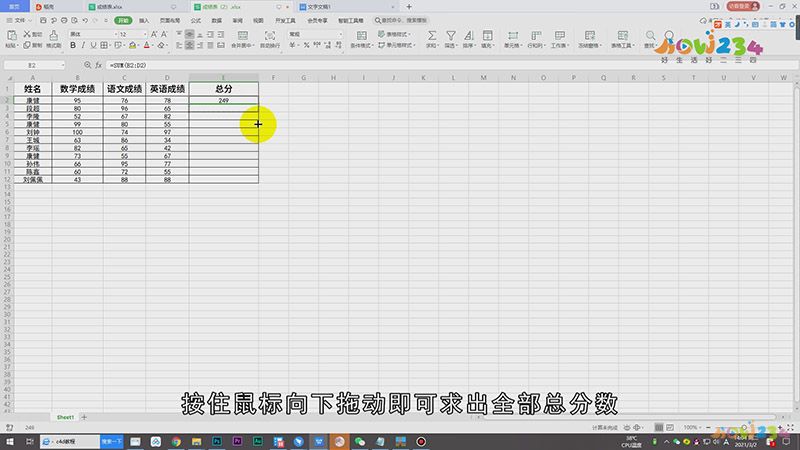Click the Filter (筛选) funnel icon
Image resolution: width=800 pixels, height=450 pixels.
[x=451, y=35]
